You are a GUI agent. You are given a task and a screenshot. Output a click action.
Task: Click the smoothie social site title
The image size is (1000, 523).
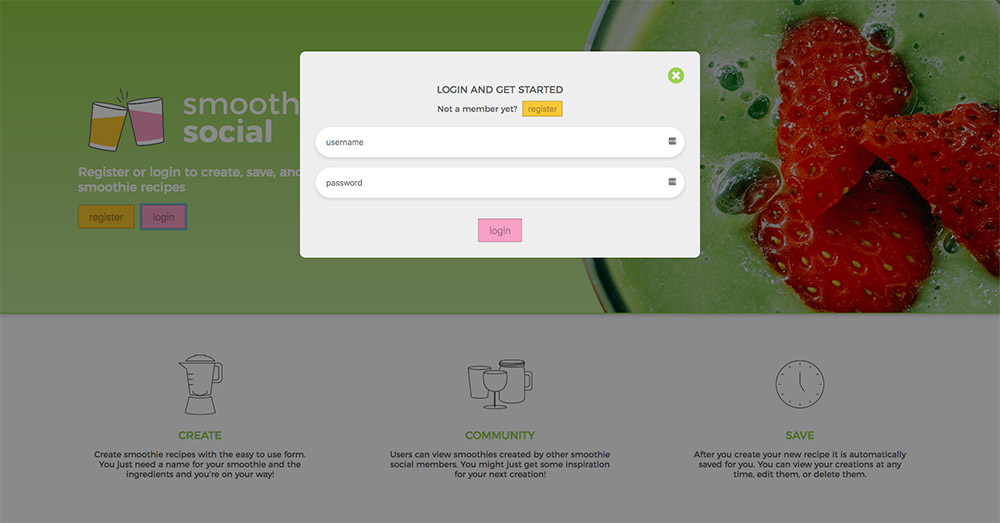click(241, 118)
